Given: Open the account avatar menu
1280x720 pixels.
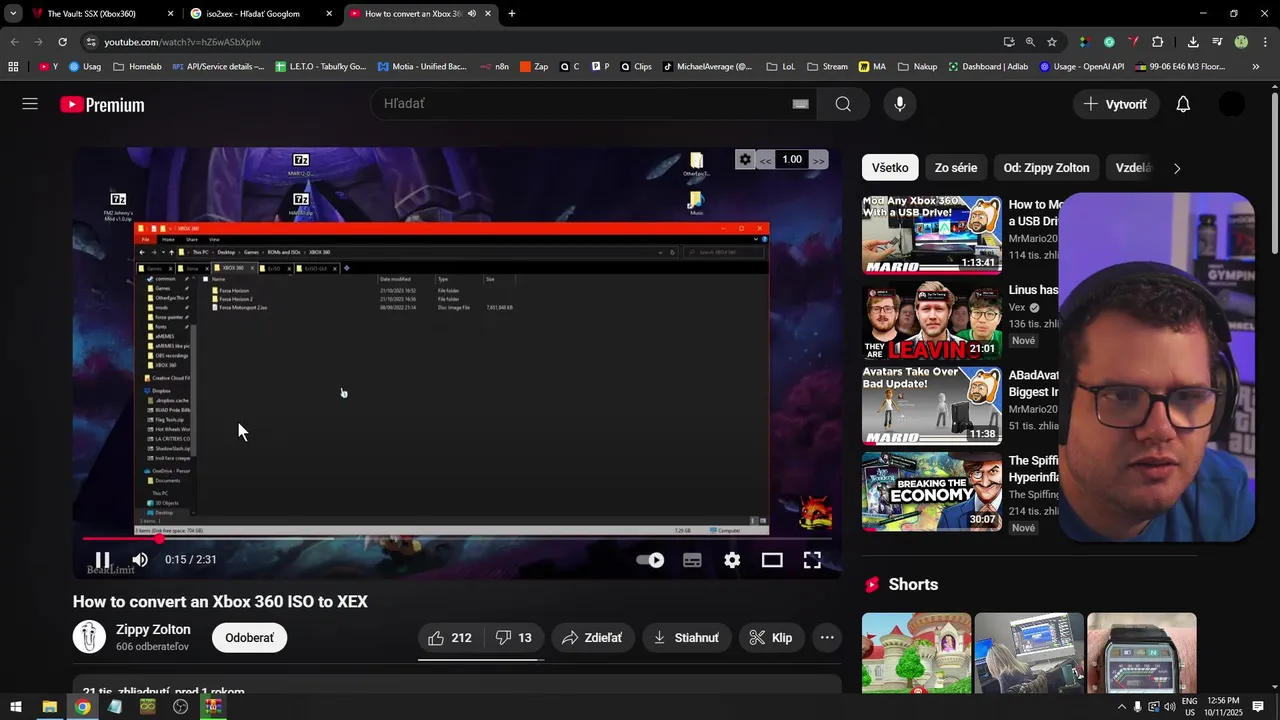Looking at the screenshot, I should [1232, 104].
